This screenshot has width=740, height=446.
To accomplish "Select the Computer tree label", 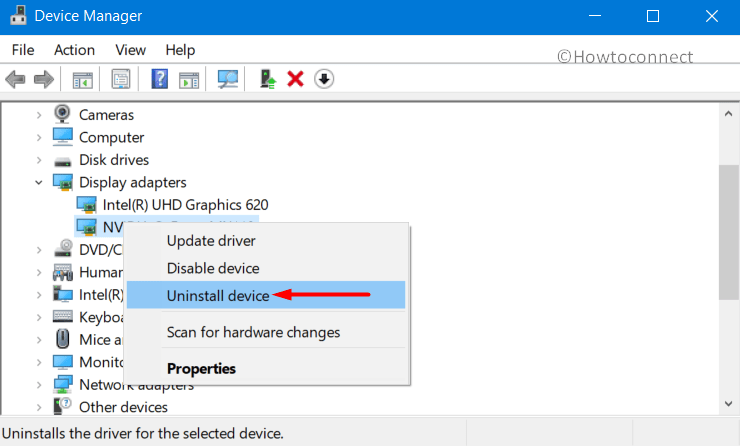I will (x=111, y=137).
